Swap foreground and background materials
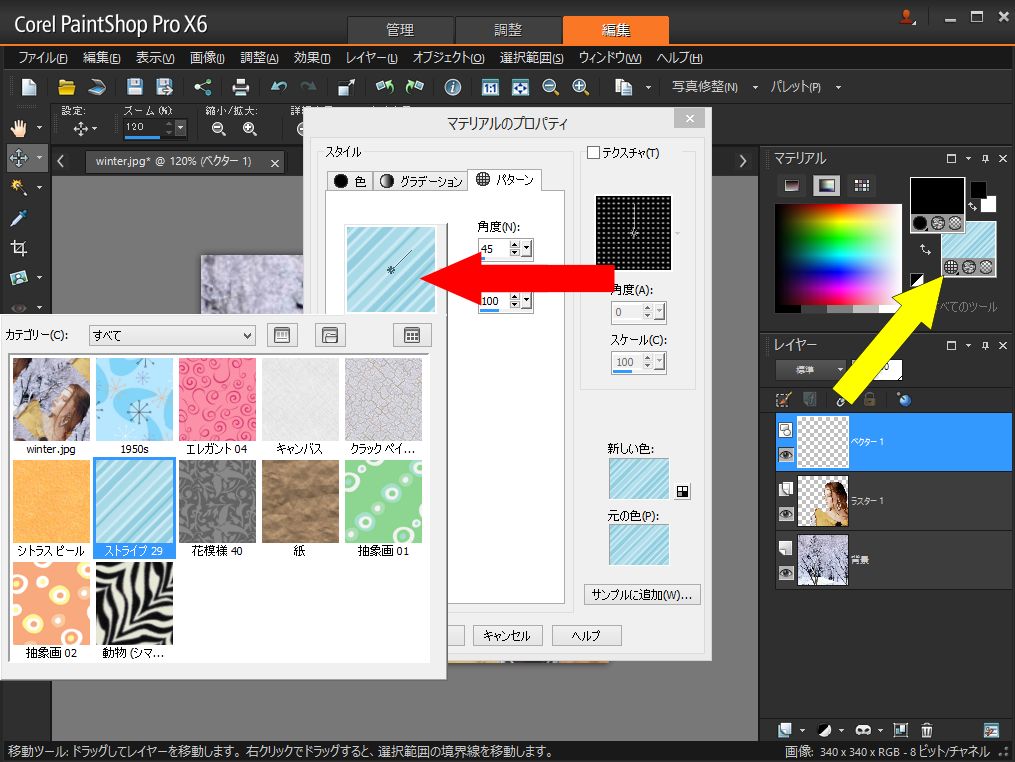Viewport: 1015px width, 762px height. [926, 249]
